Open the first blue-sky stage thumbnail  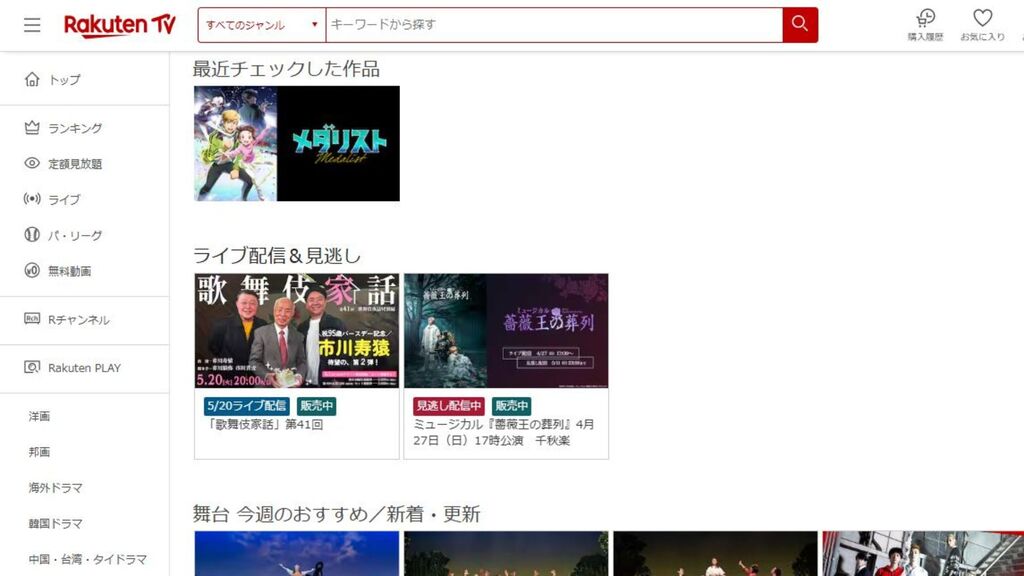296,553
